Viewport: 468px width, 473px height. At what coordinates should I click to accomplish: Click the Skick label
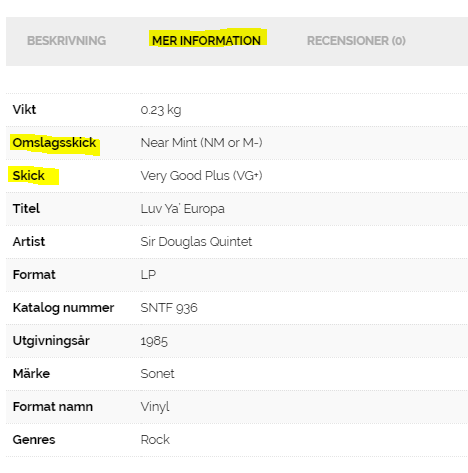[28, 176]
